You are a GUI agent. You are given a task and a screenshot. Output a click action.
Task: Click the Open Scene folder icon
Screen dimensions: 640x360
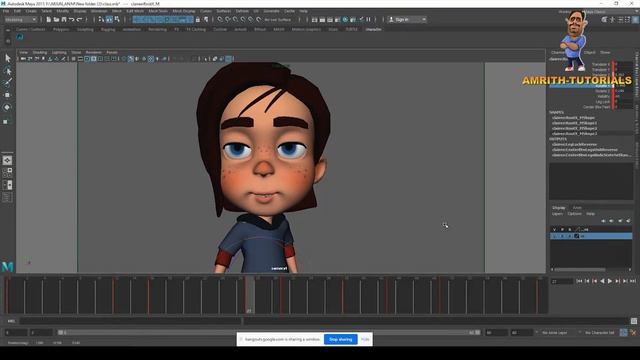[56, 20]
